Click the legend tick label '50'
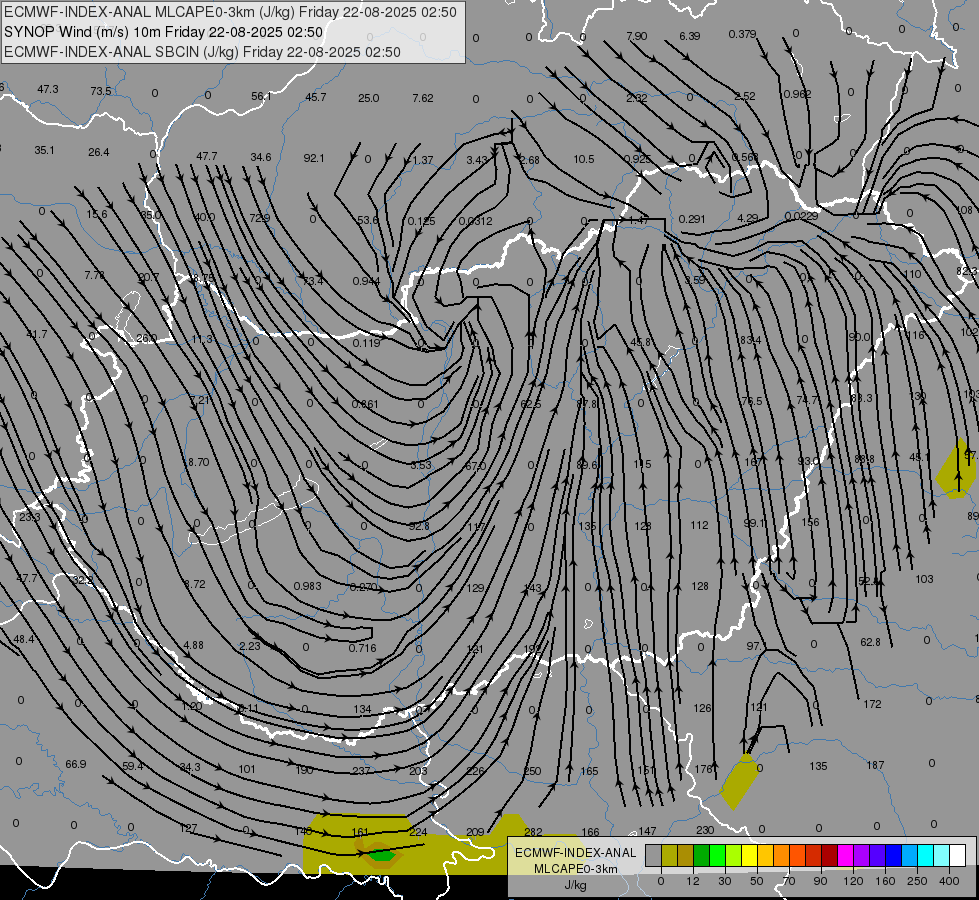 (756, 881)
